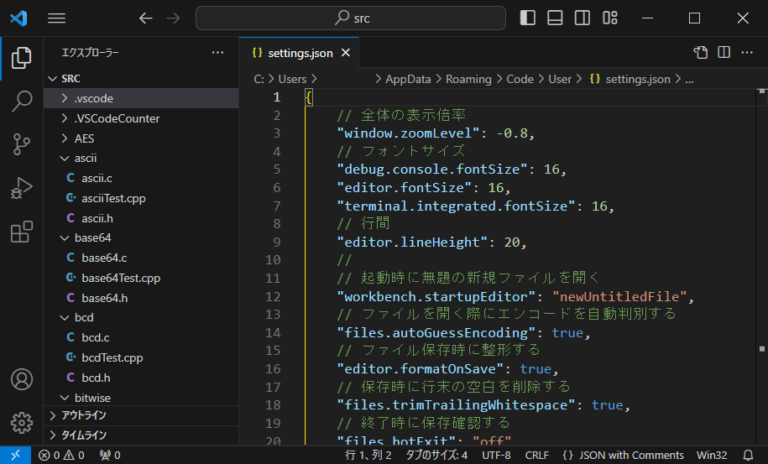Expand the .vscode folder
This screenshot has height=464, width=768.
click(x=93, y=98)
